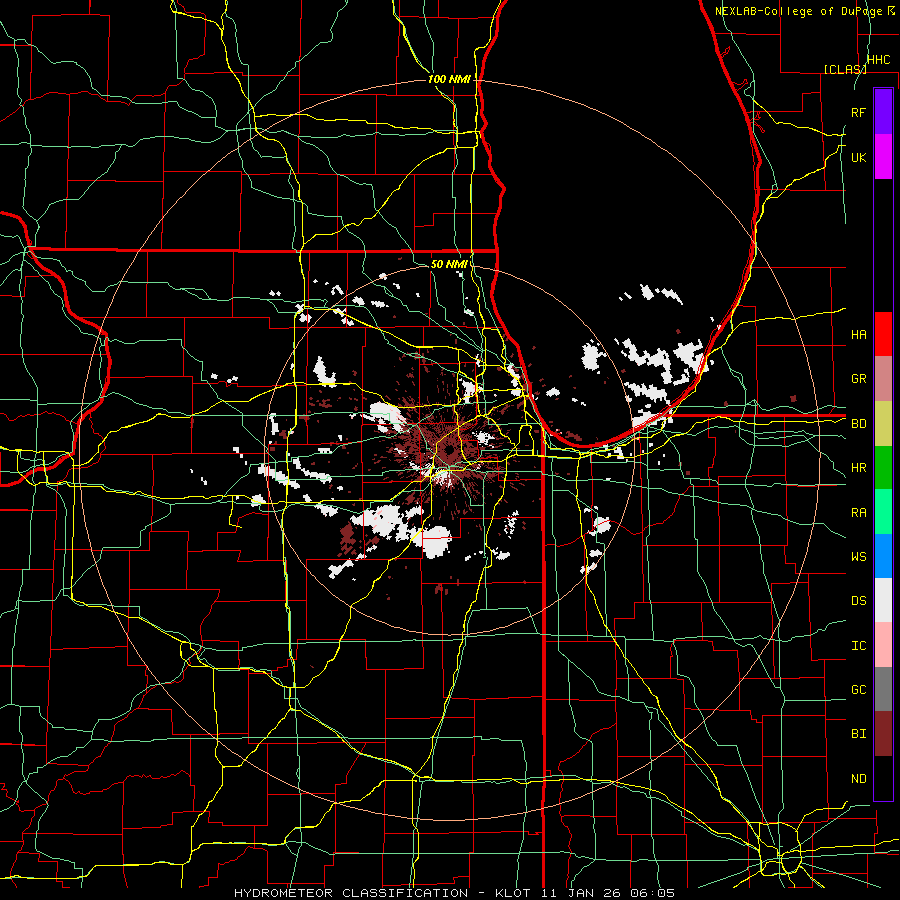
Task: Click the HYDROMETEOR CLASSIFICATION title text
Action: (351, 893)
